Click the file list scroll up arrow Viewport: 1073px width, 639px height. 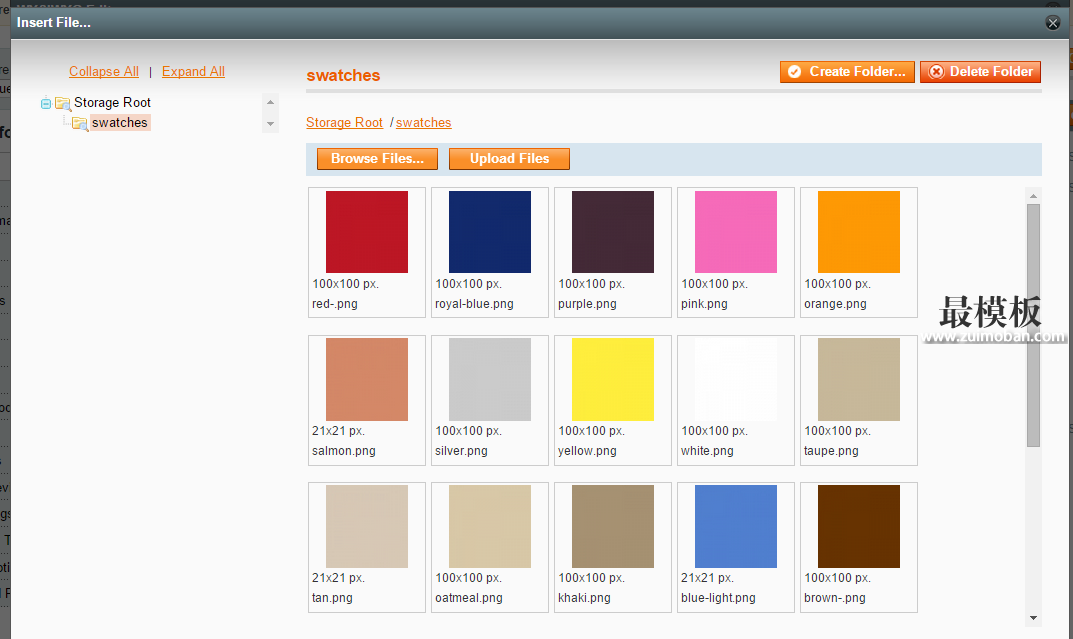pos(1033,196)
